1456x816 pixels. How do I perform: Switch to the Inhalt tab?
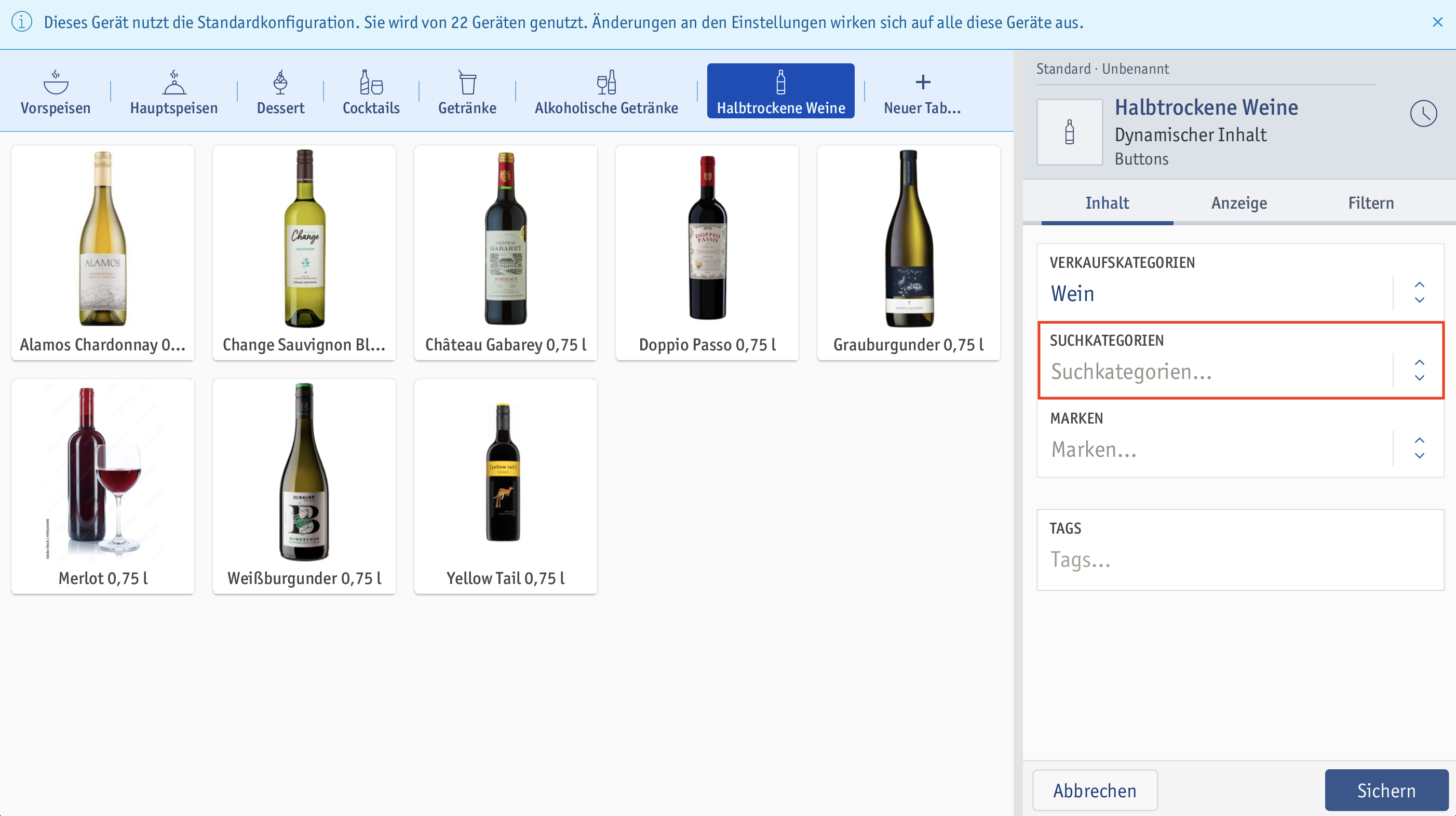(1107, 203)
